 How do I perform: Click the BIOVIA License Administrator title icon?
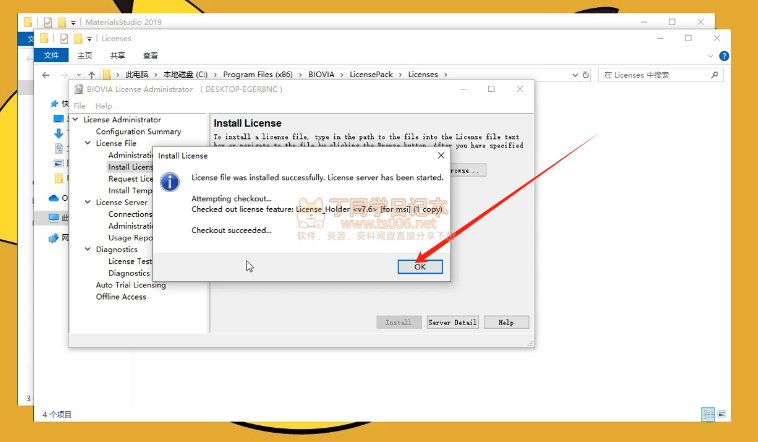click(78, 89)
